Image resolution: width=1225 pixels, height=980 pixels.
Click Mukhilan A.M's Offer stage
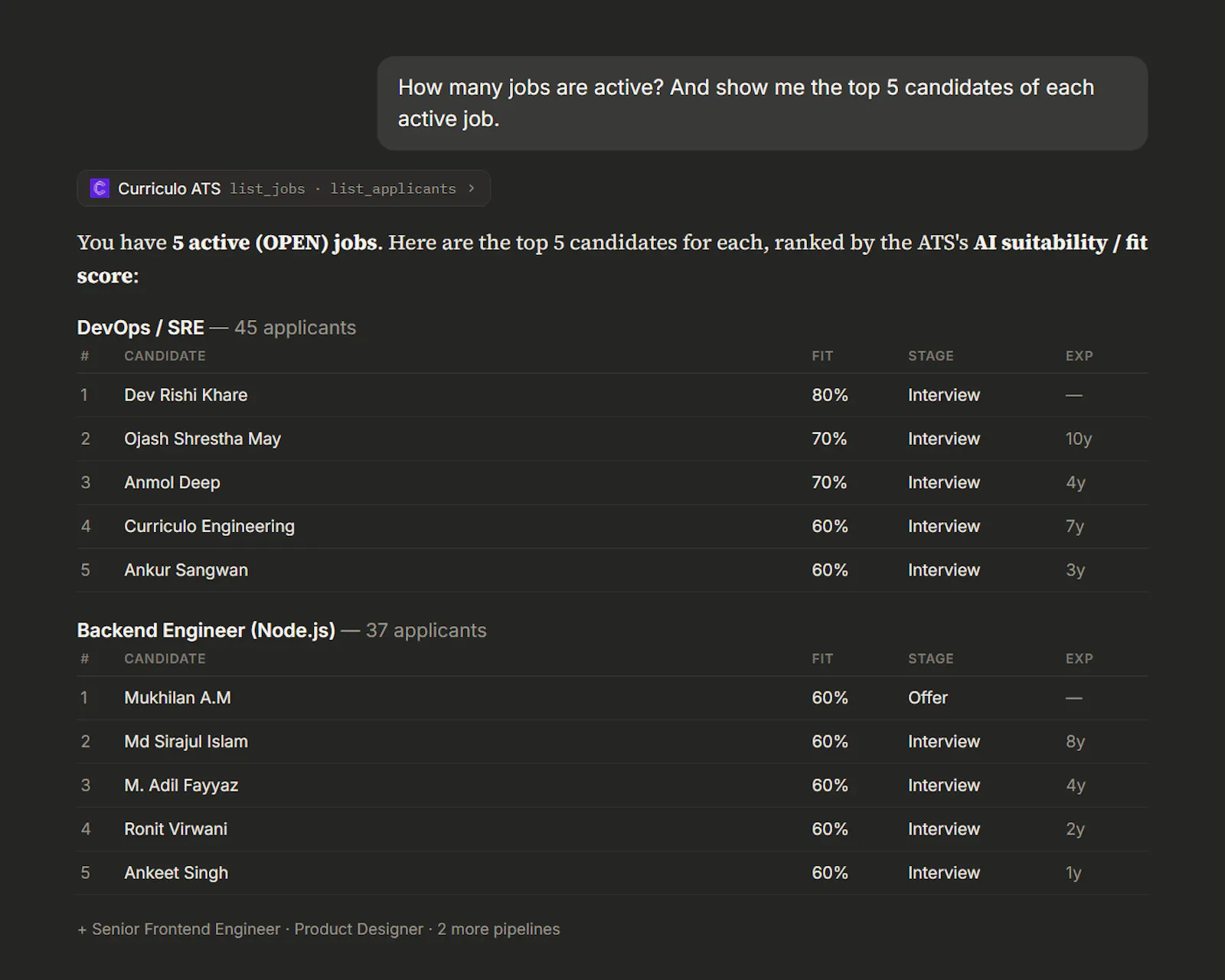click(928, 697)
